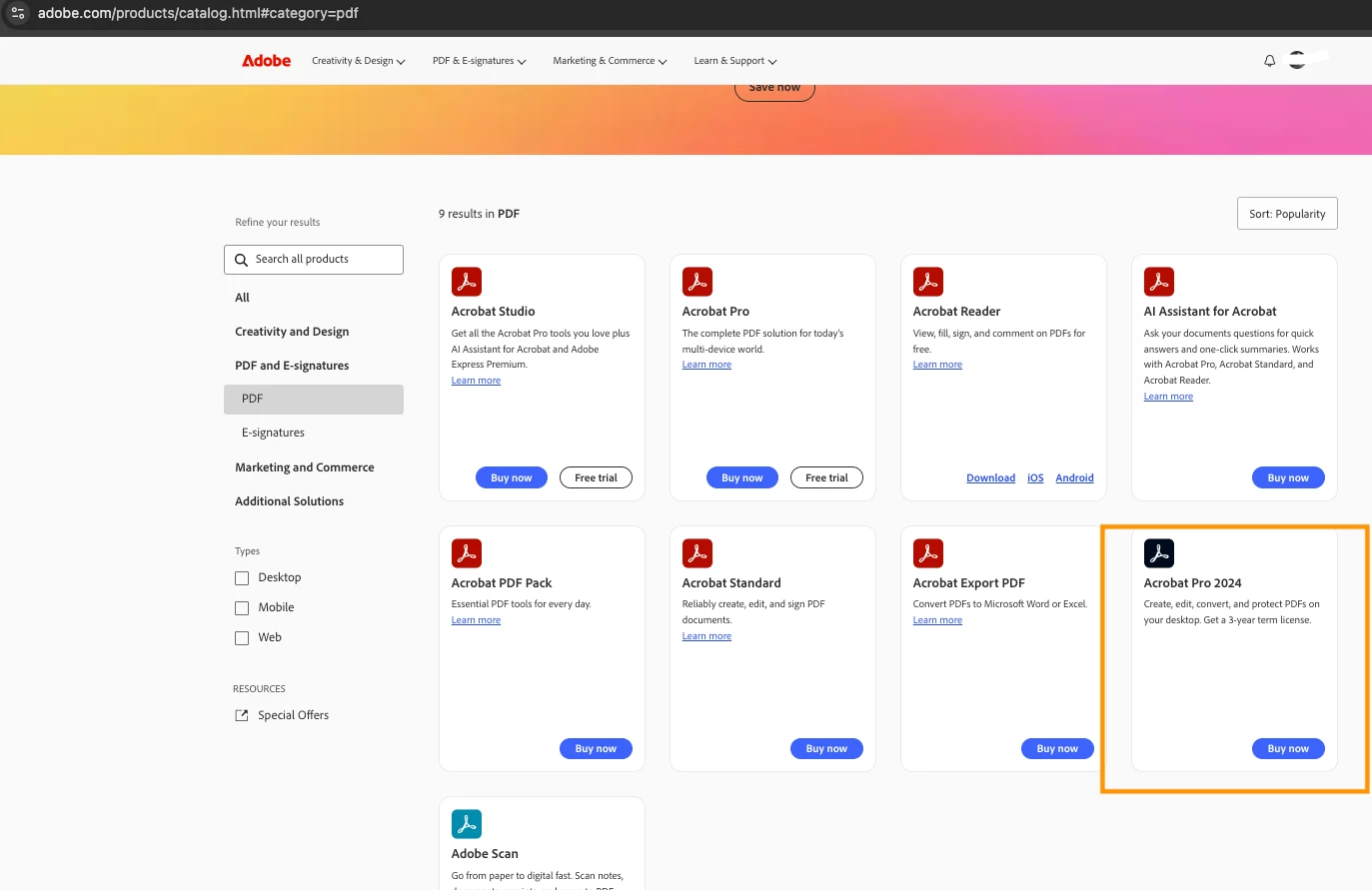Click the browser address bar URL
The height and width of the screenshot is (890, 1372).
tap(198, 13)
